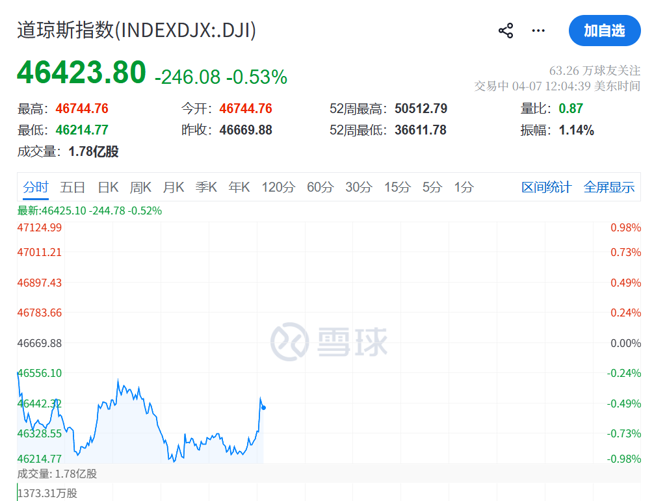This screenshot has height=501, width=667.
Task: Select the 15分 interval tab
Action: click(397, 187)
